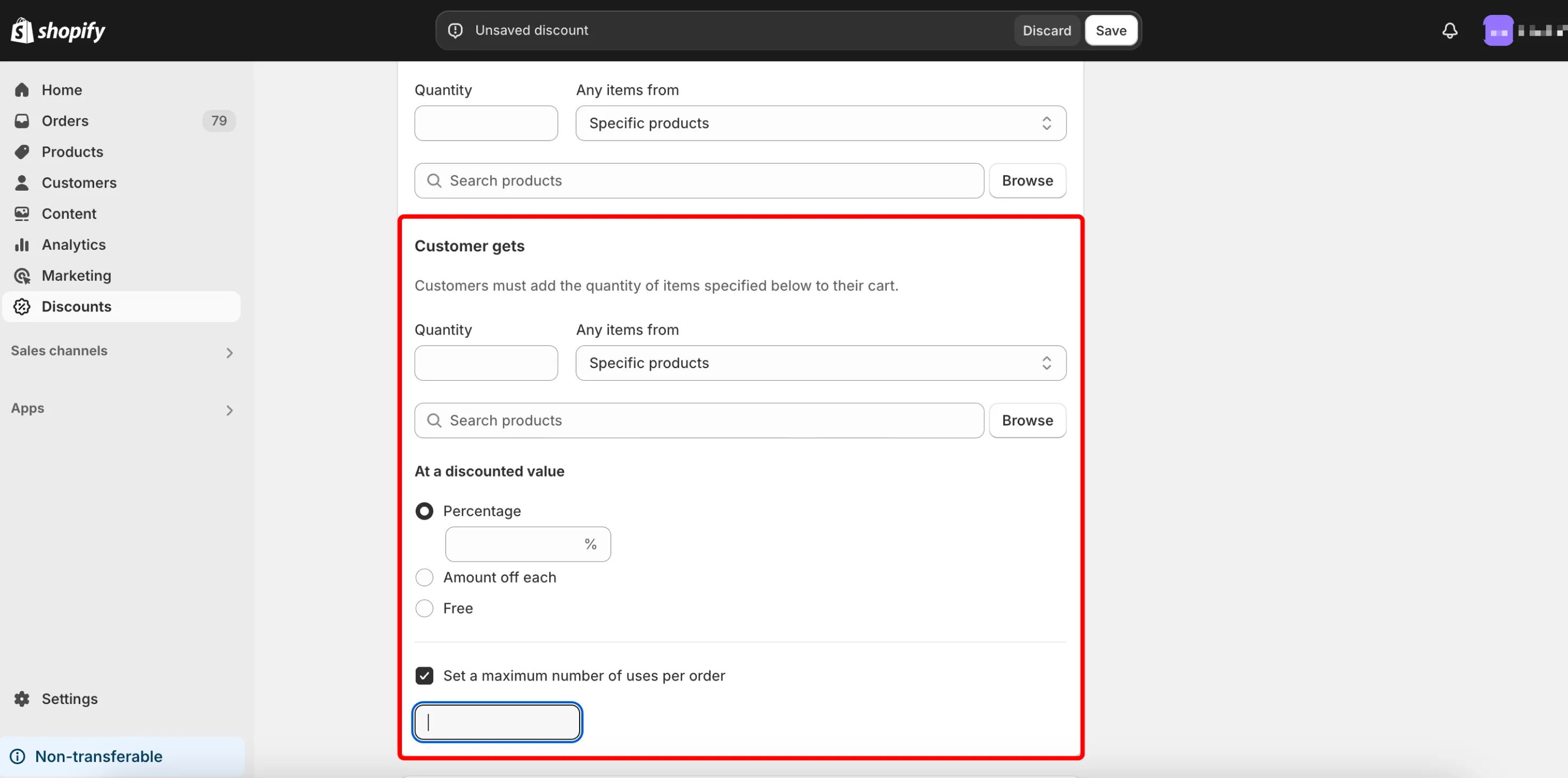Open the purple account avatar menu

pyautogui.click(x=1498, y=30)
